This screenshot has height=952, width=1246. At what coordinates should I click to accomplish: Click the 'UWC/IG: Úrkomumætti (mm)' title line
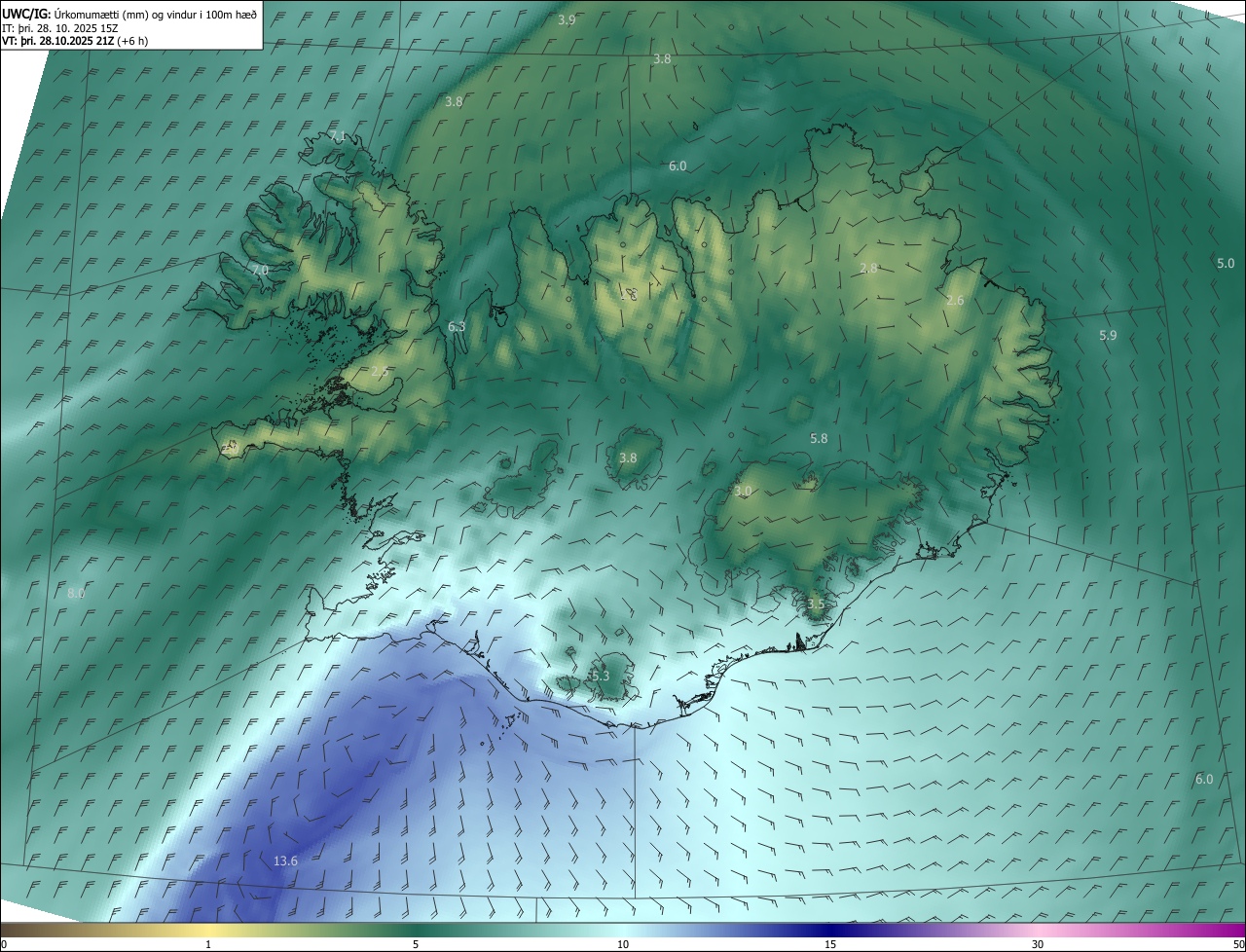[x=129, y=15]
